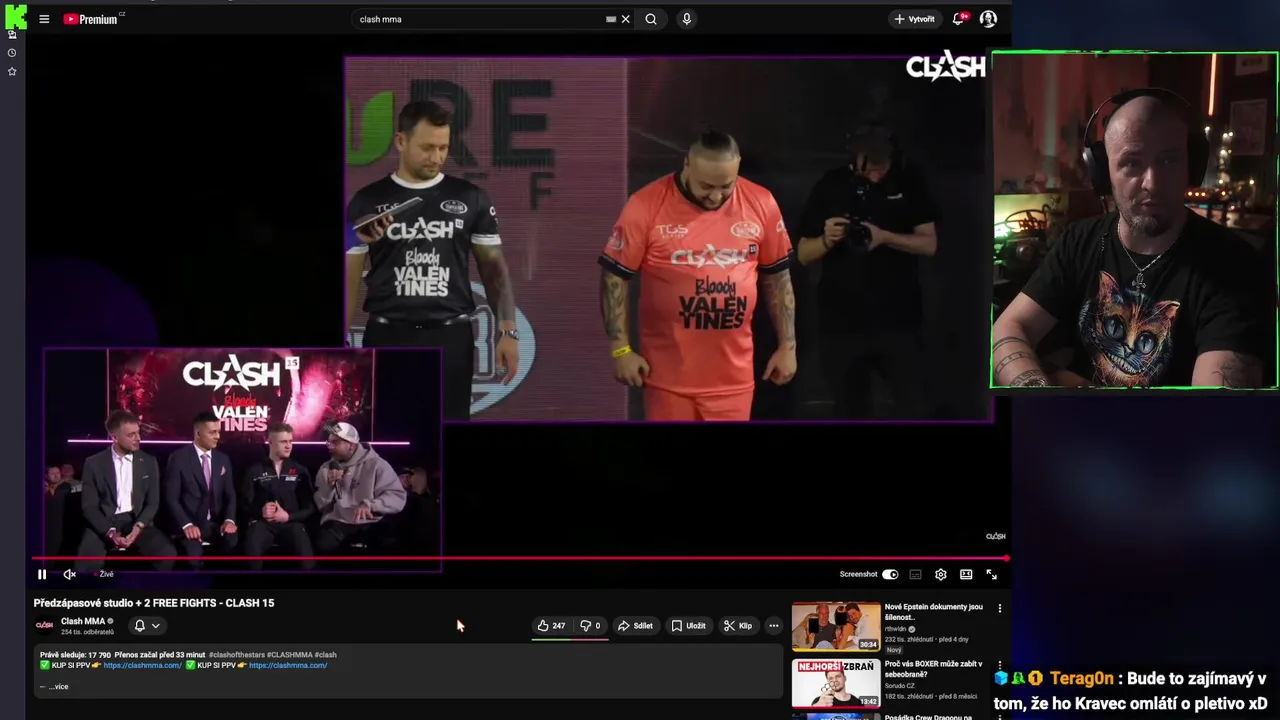Switch to theater mode

pos(966,575)
